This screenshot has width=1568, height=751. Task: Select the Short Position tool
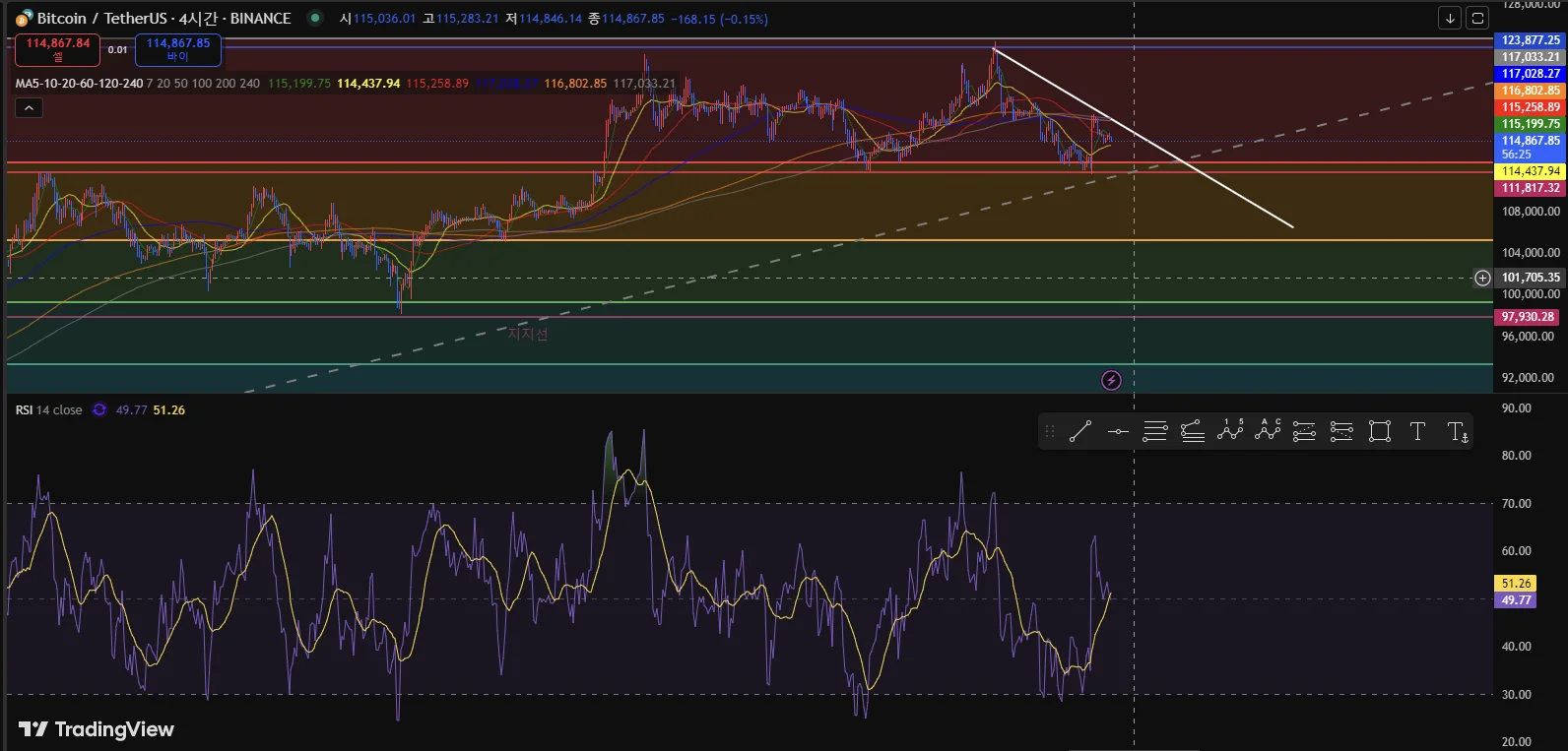(1342, 431)
